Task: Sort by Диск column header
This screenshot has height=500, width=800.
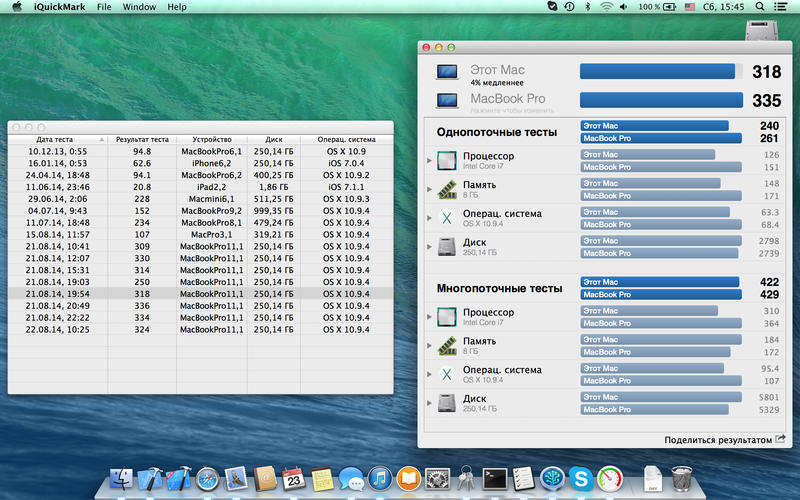Action: pos(273,139)
